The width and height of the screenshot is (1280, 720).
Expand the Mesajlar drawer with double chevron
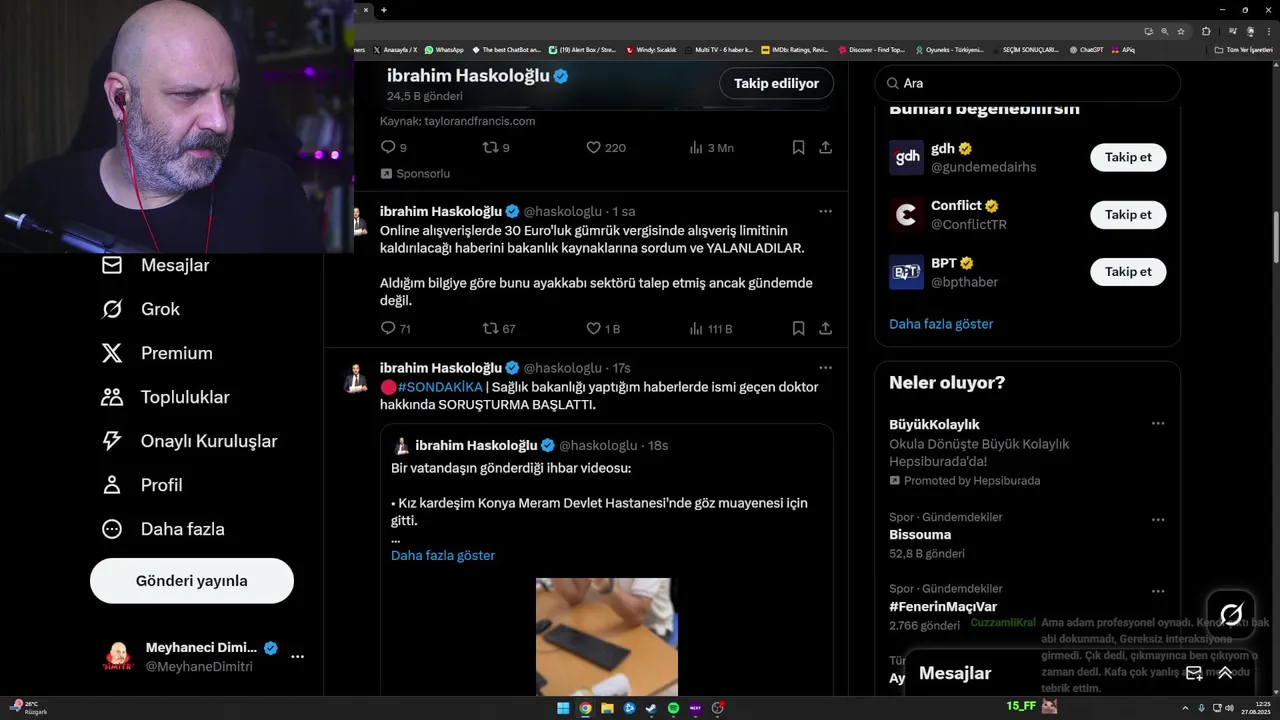(1224, 673)
